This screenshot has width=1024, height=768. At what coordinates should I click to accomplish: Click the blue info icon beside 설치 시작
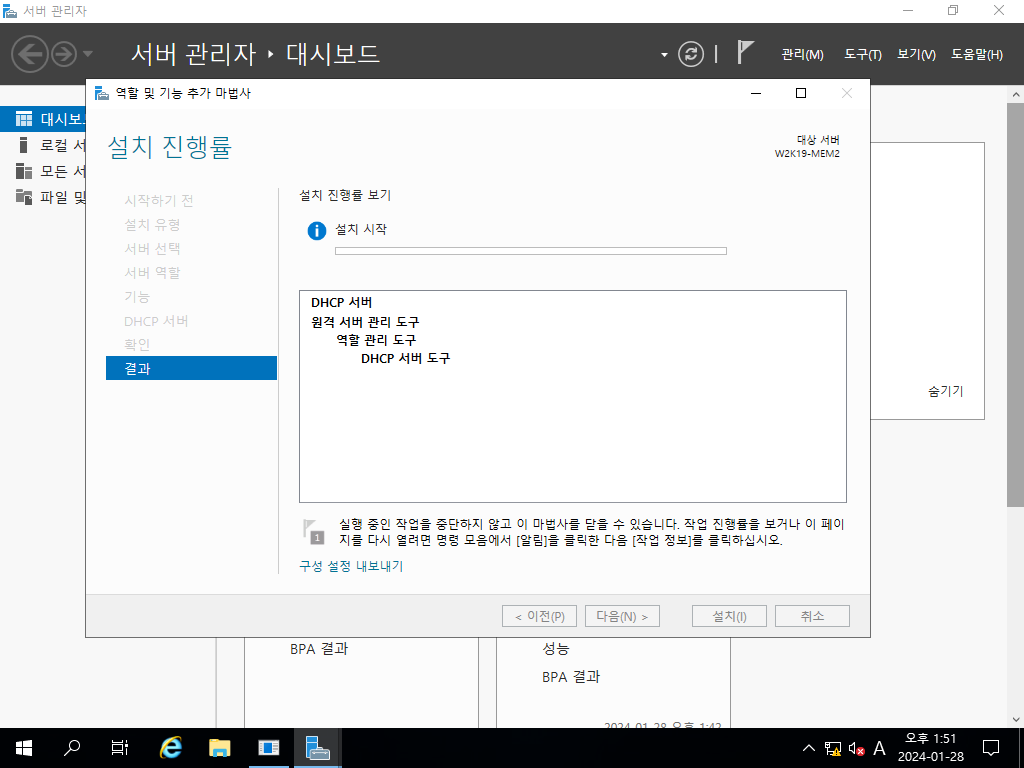click(317, 231)
